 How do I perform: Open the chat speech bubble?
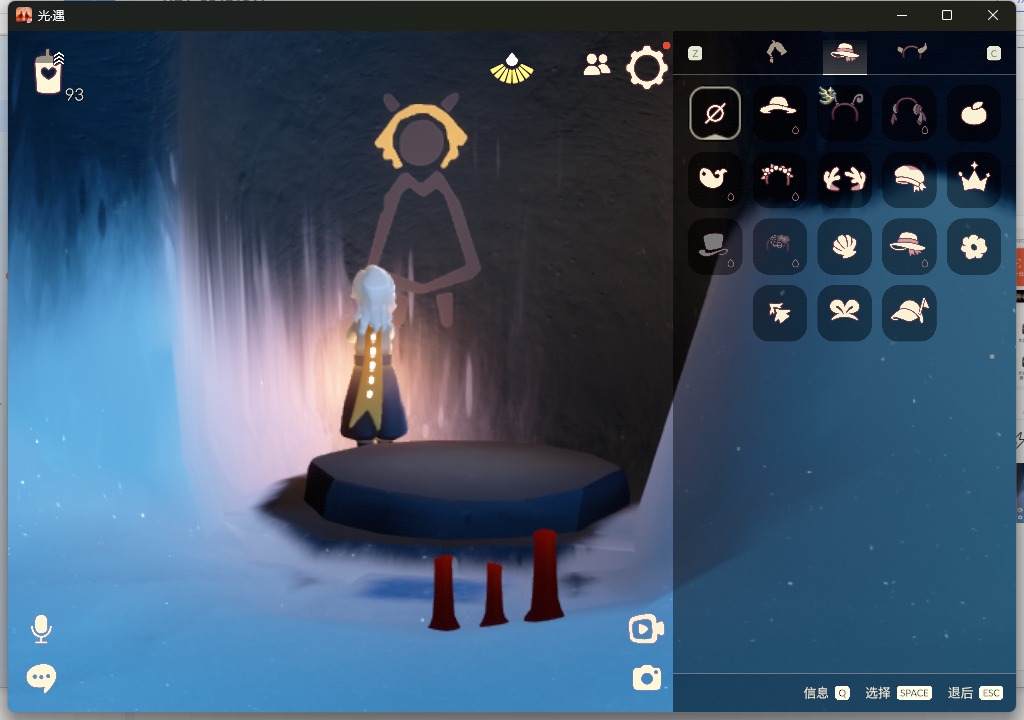[x=41, y=678]
